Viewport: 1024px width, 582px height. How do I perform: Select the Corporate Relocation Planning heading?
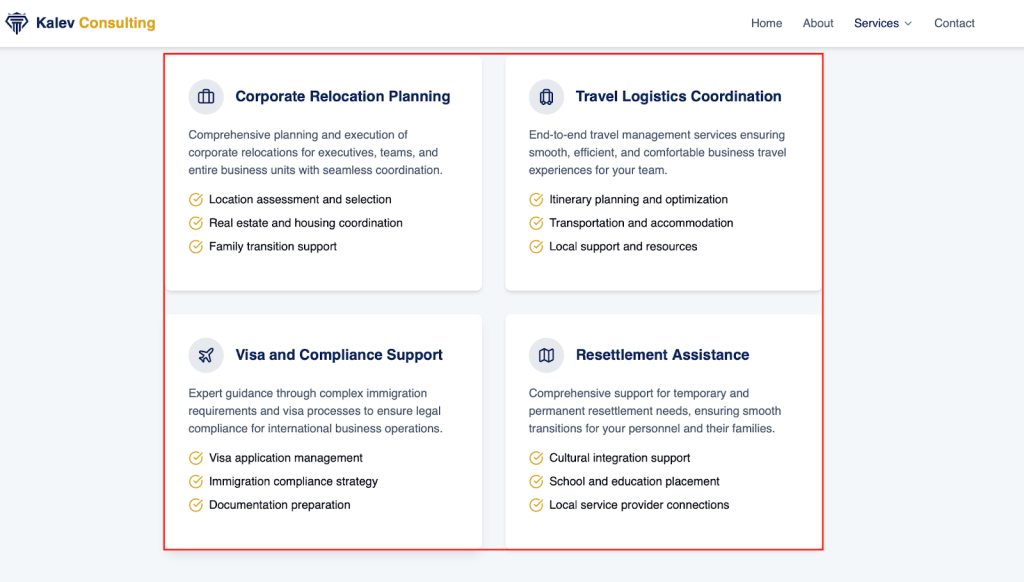[x=342, y=97]
